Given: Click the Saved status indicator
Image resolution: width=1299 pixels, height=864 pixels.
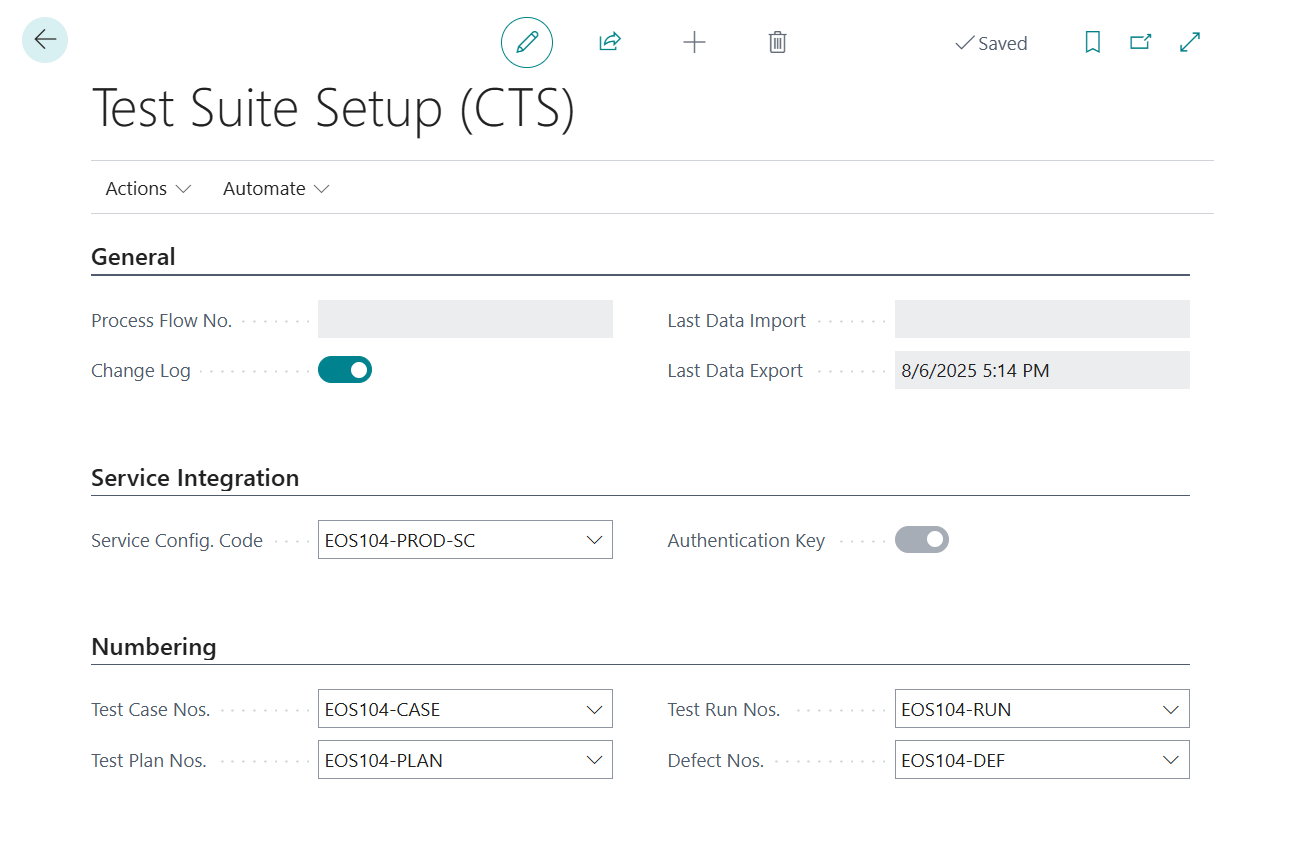Looking at the screenshot, I should [x=991, y=43].
